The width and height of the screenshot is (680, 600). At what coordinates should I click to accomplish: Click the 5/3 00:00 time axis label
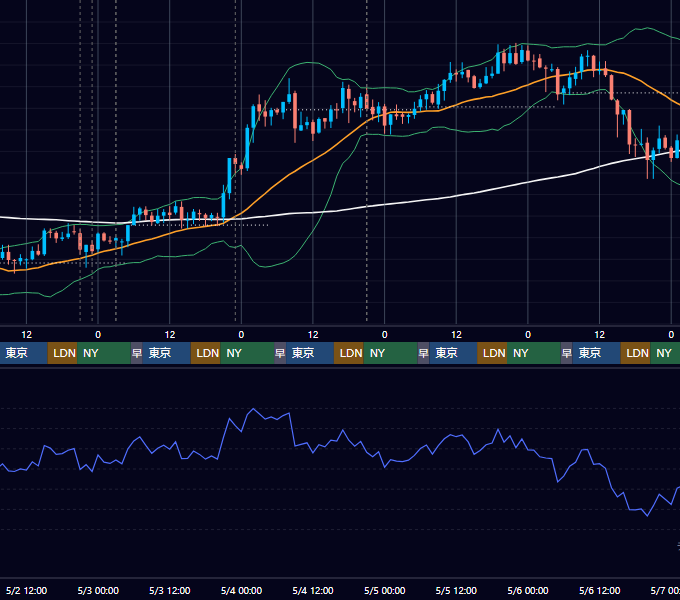tap(98, 590)
